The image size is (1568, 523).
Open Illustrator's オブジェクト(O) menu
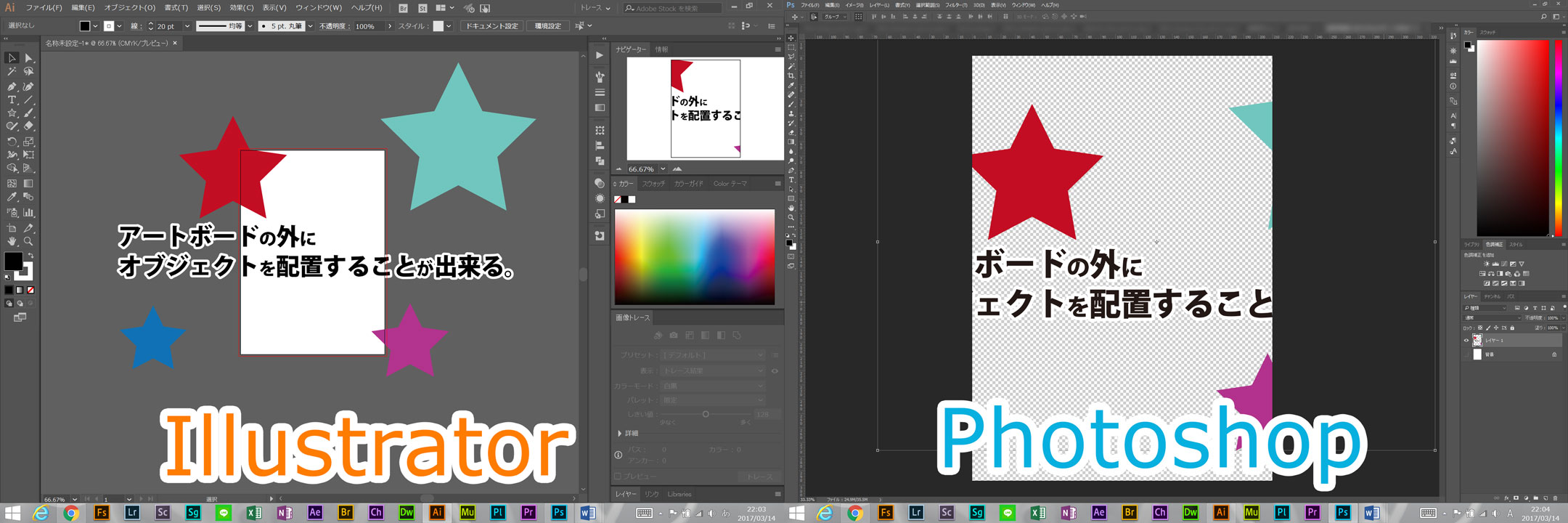pos(130,8)
